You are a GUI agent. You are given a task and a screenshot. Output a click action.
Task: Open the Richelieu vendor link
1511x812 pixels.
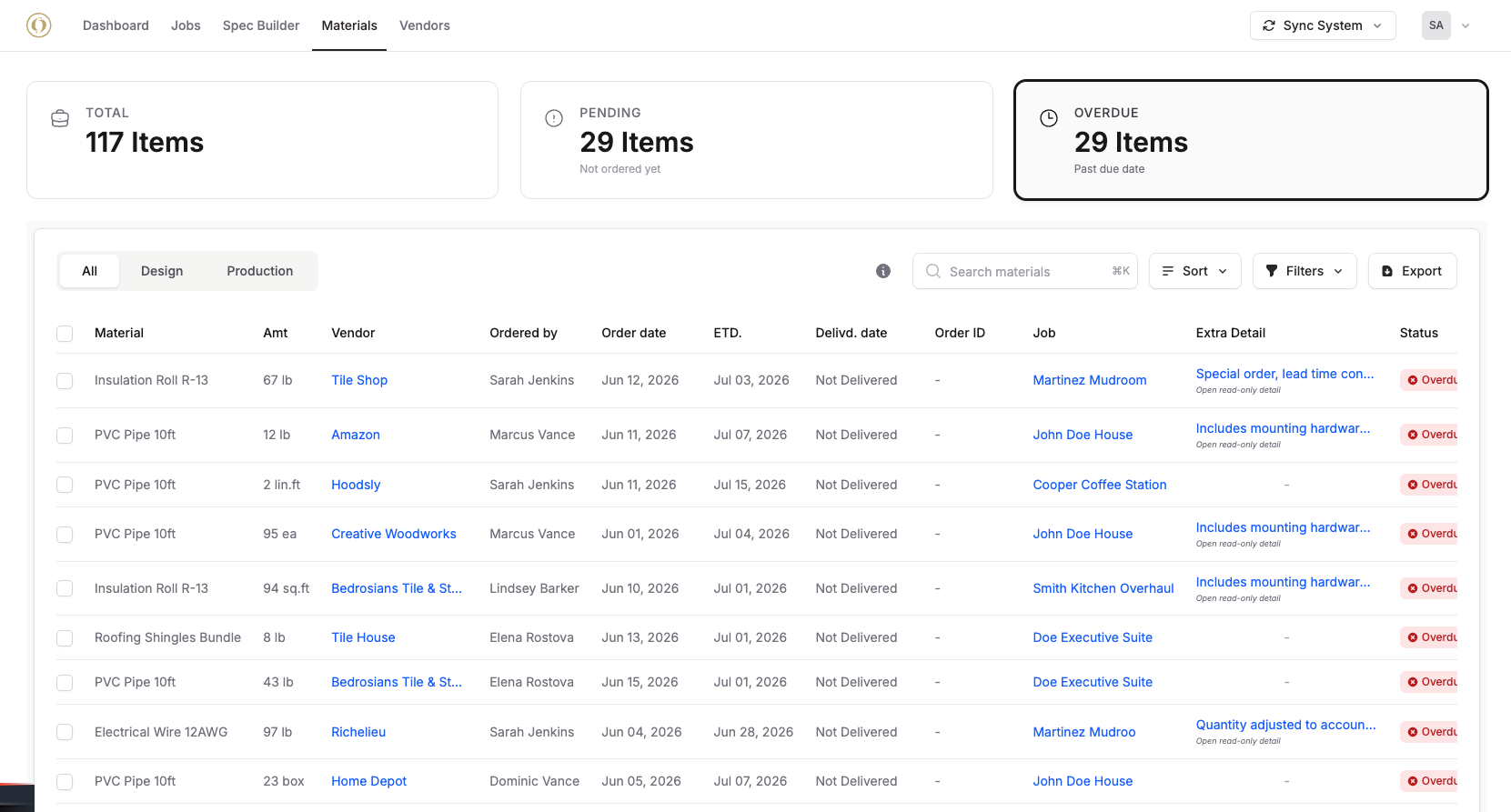(x=358, y=732)
